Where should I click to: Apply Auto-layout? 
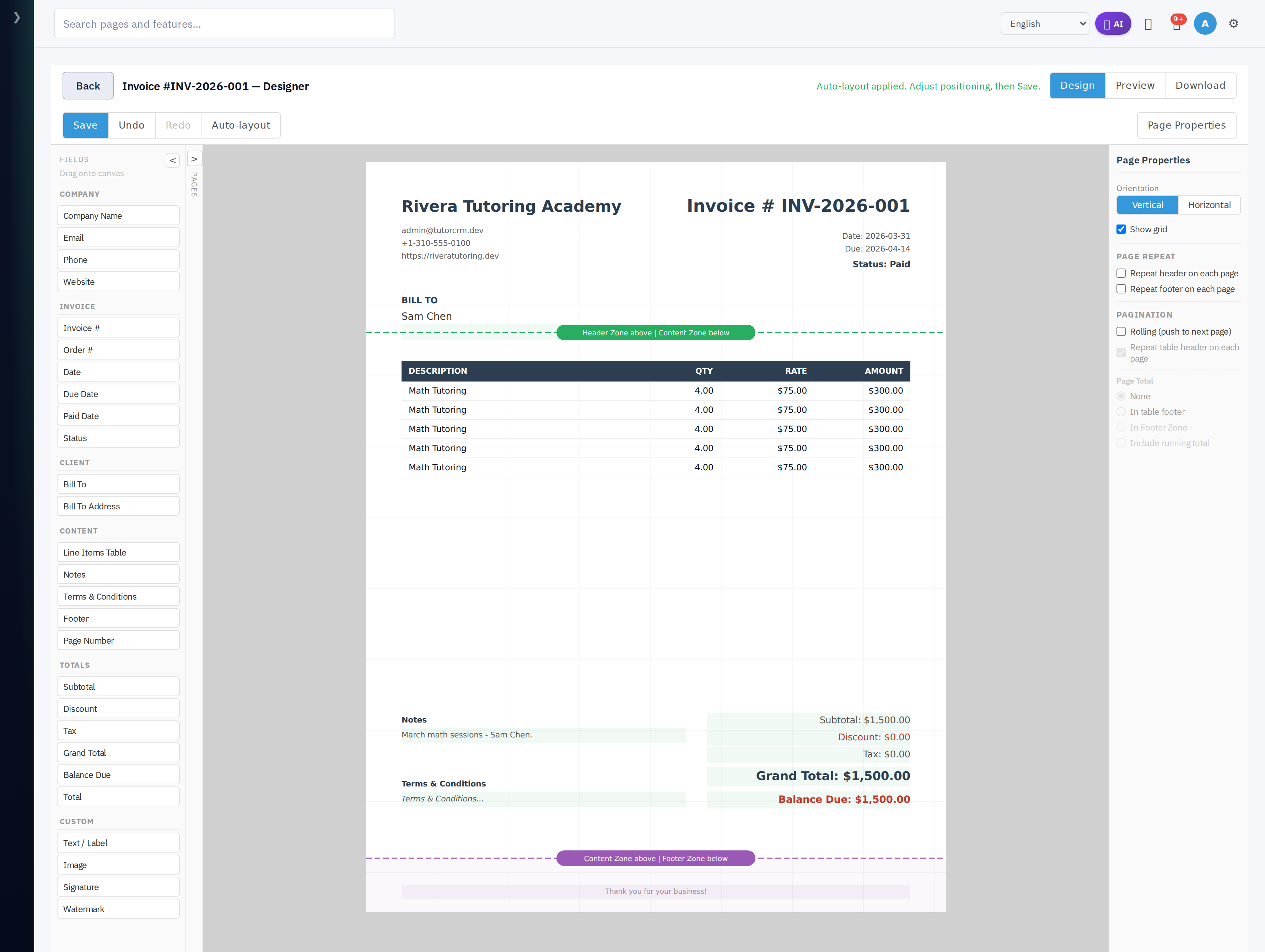click(241, 125)
